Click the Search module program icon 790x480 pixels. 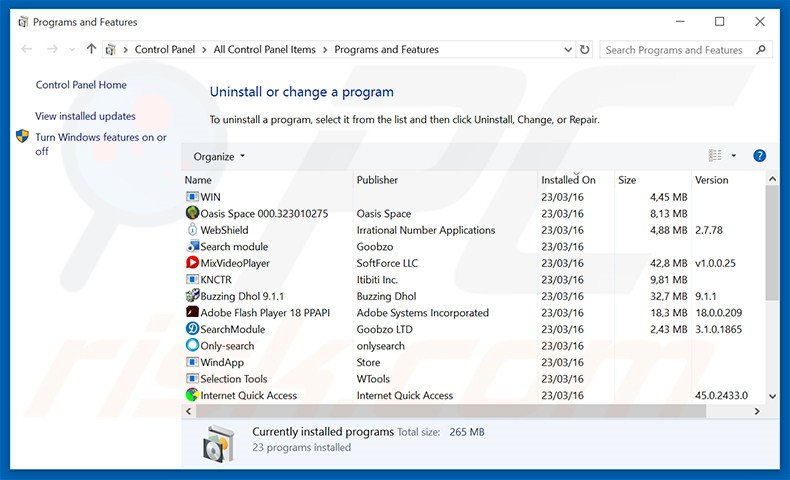point(192,246)
